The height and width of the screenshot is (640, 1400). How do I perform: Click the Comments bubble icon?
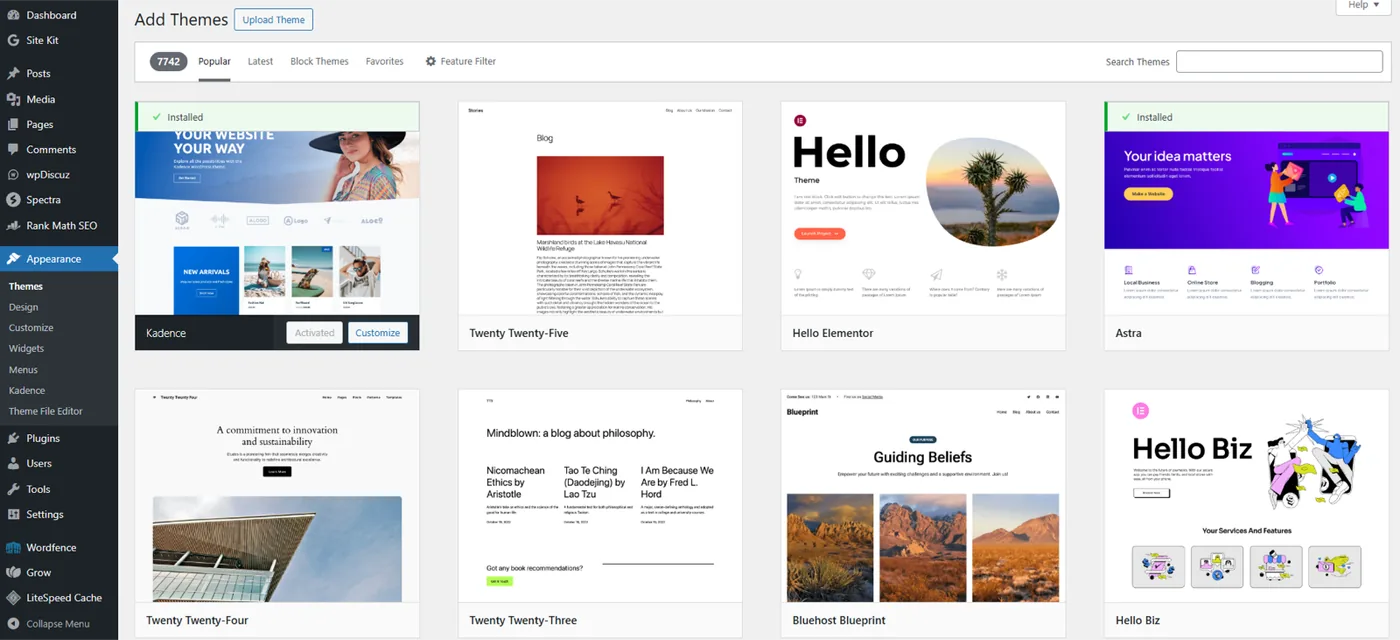13,149
